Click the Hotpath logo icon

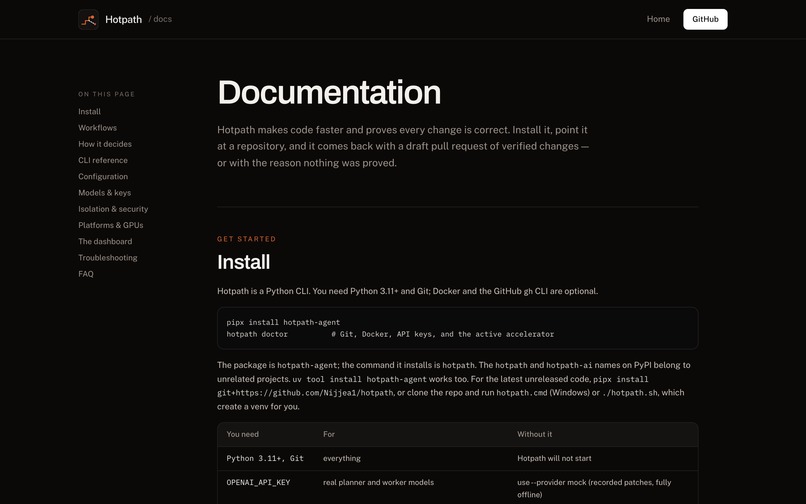click(x=88, y=20)
